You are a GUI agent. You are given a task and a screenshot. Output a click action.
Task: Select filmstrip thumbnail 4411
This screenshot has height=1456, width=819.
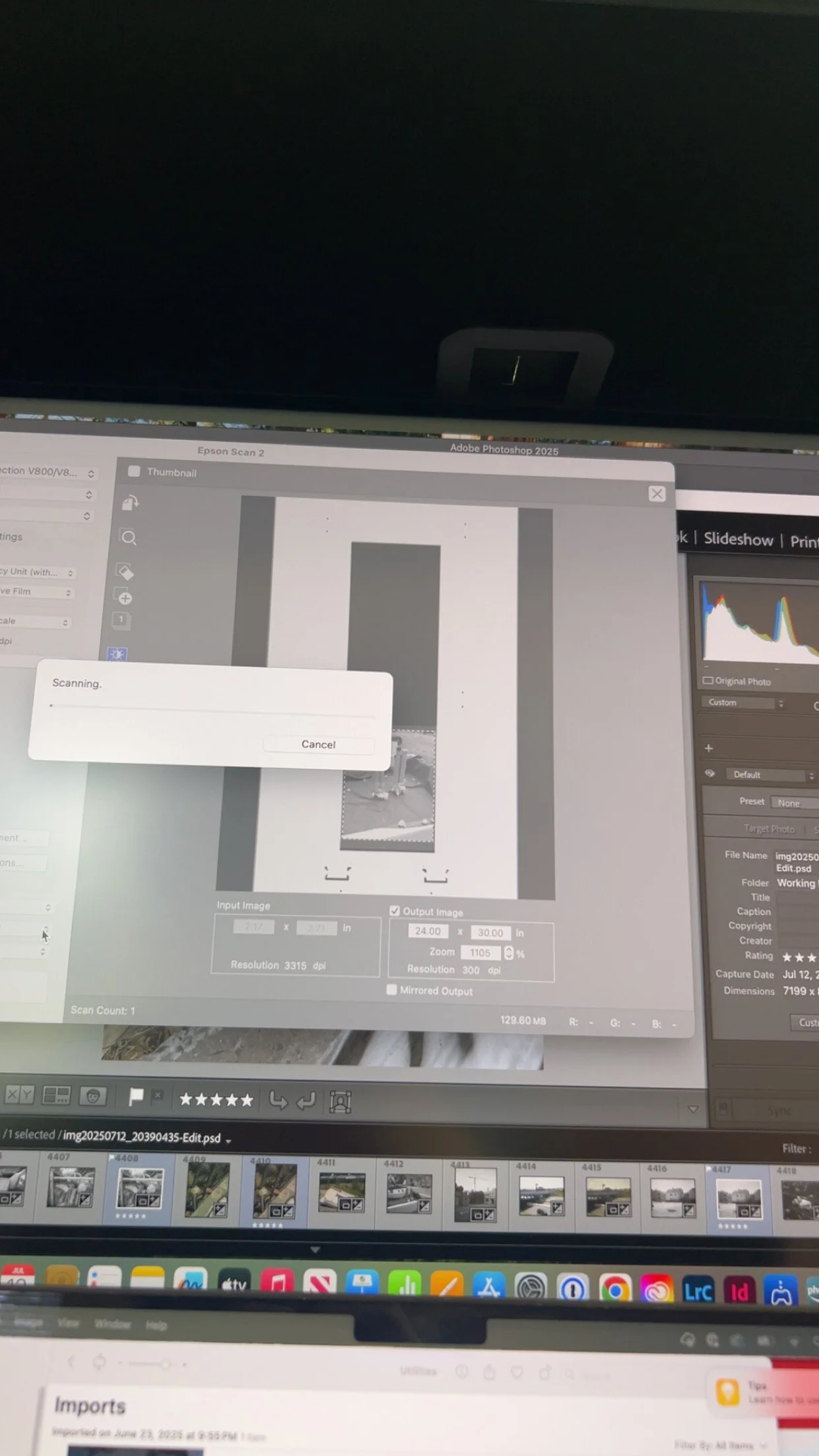click(341, 1192)
